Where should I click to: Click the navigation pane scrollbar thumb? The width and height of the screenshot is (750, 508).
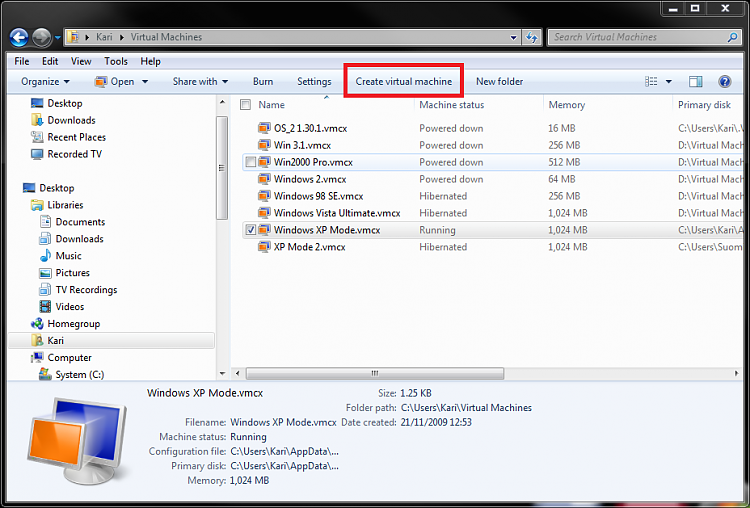(221, 168)
